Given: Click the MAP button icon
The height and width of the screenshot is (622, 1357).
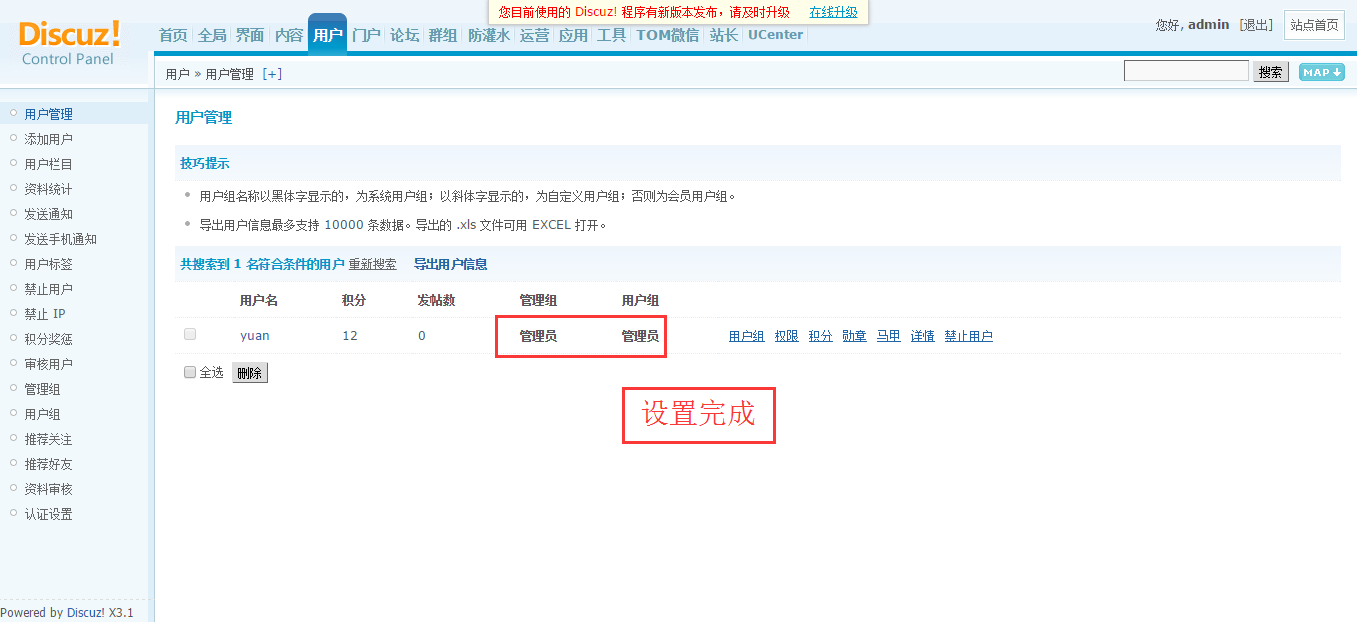Looking at the screenshot, I should [x=1321, y=72].
